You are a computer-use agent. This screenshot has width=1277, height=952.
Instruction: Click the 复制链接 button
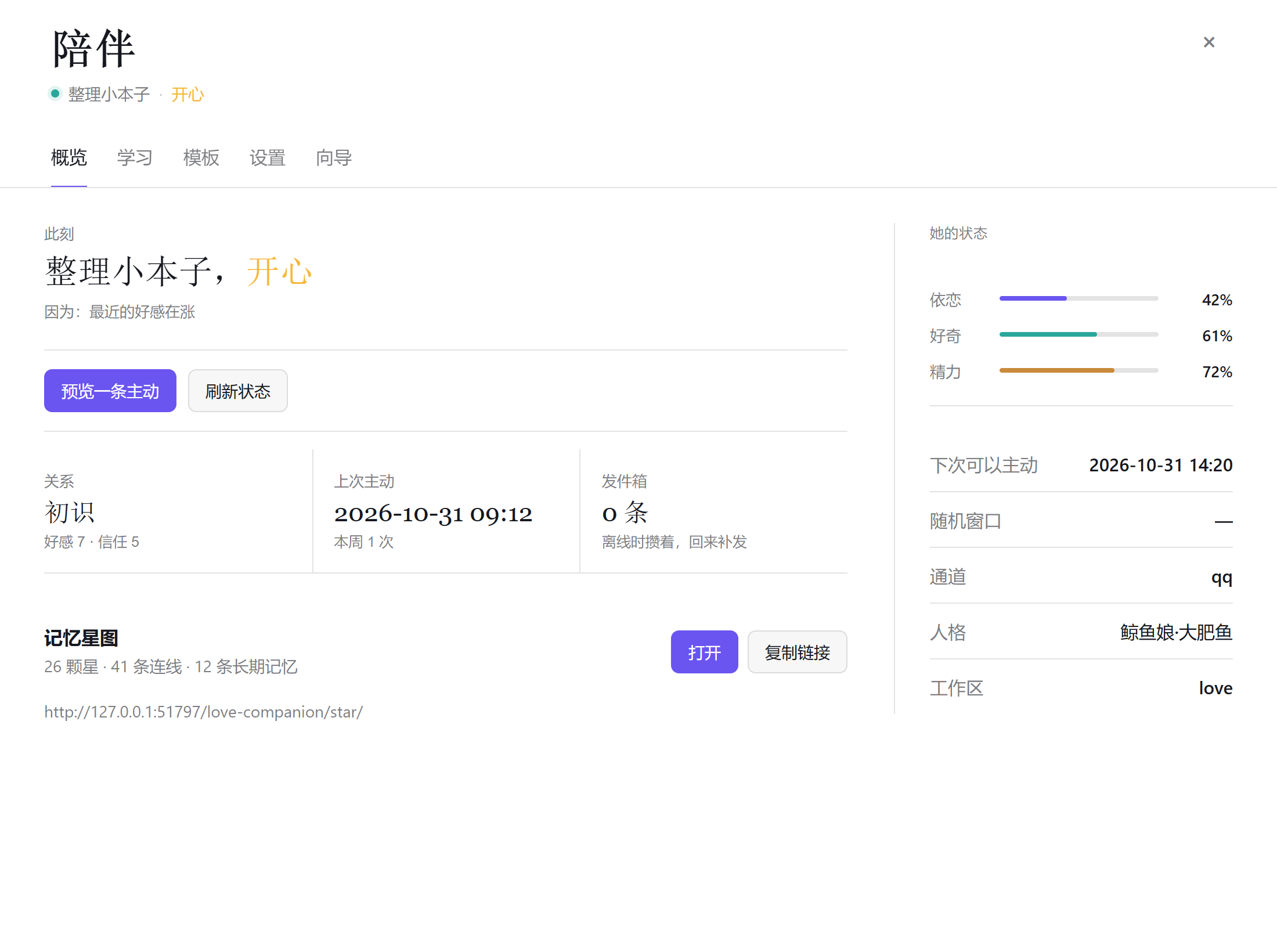coord(798,652)
